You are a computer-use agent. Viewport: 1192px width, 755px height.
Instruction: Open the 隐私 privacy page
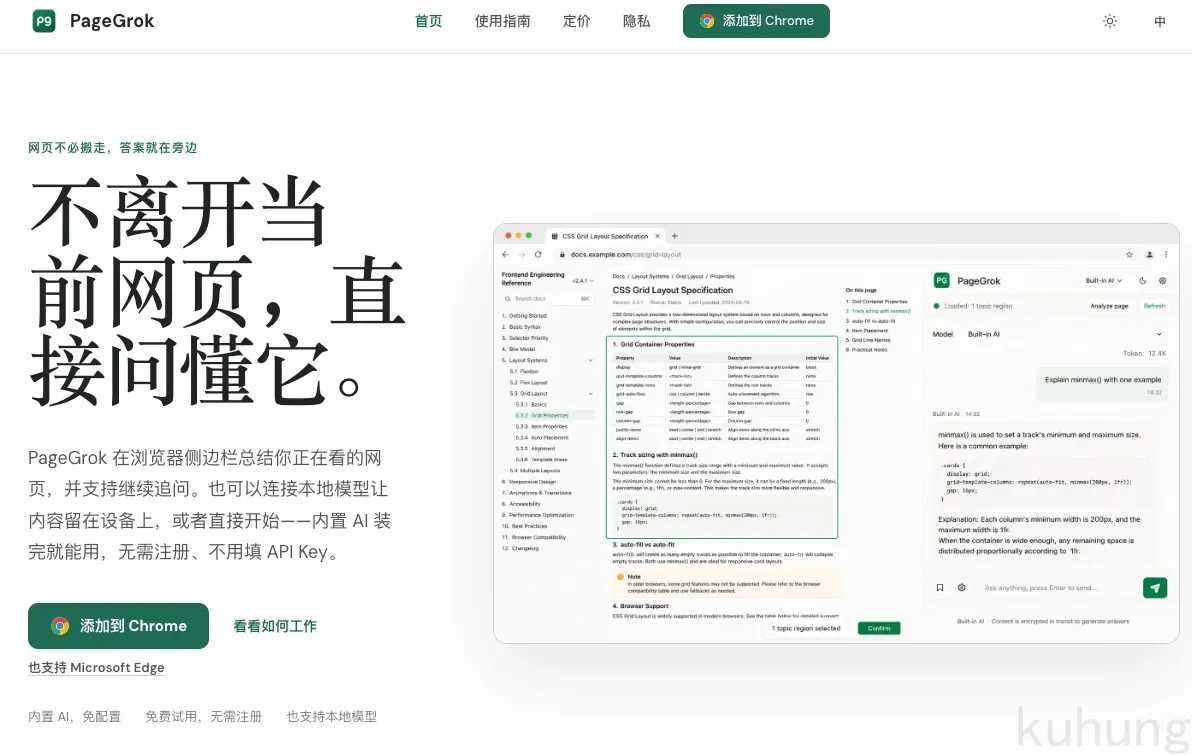tap(636, 21)
